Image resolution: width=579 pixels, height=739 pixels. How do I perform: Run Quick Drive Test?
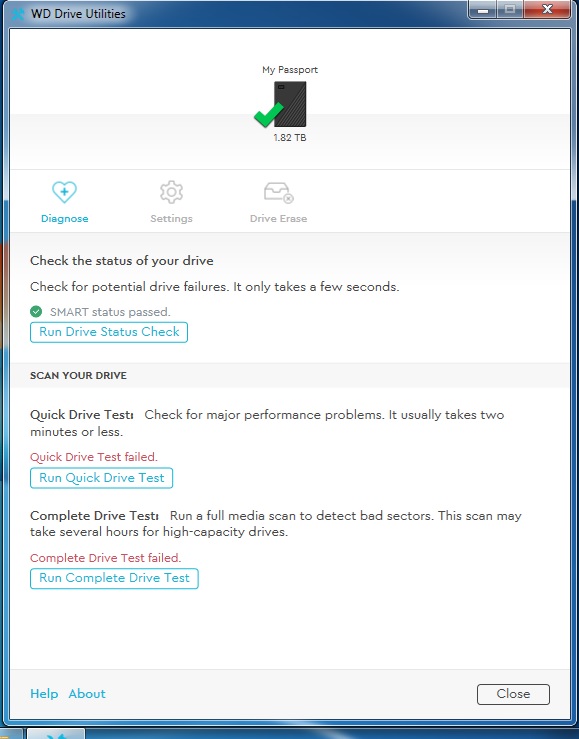tap(101, 478)
